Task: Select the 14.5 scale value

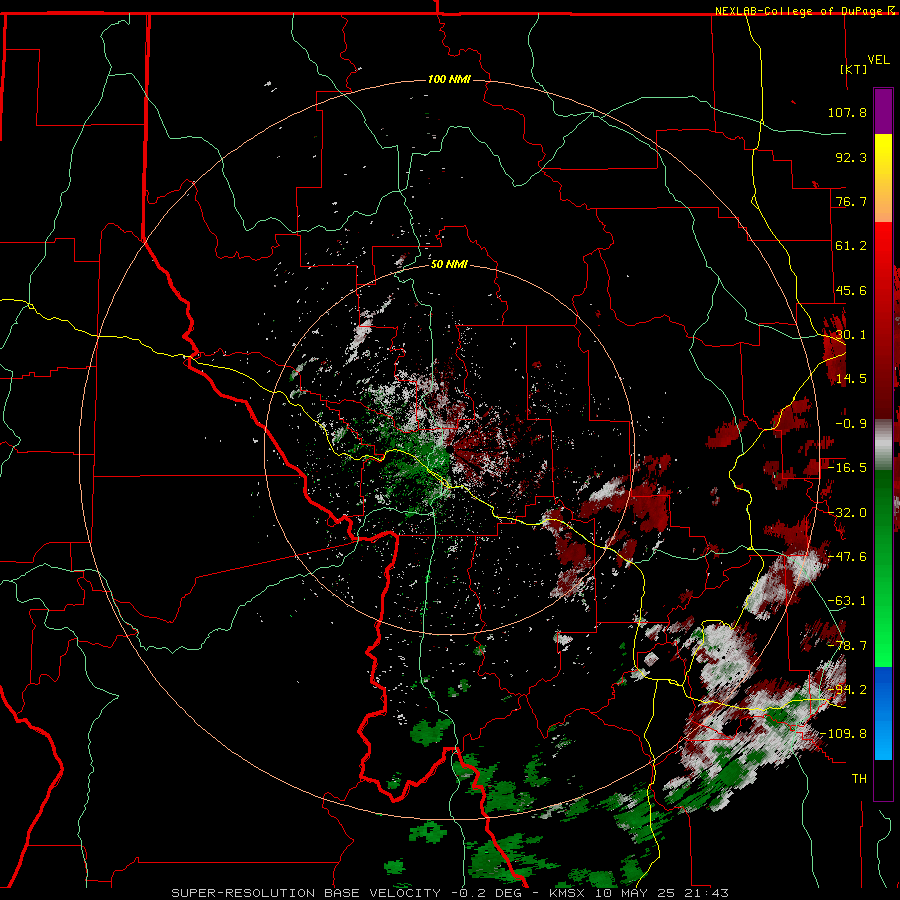Action: (851, 379)
